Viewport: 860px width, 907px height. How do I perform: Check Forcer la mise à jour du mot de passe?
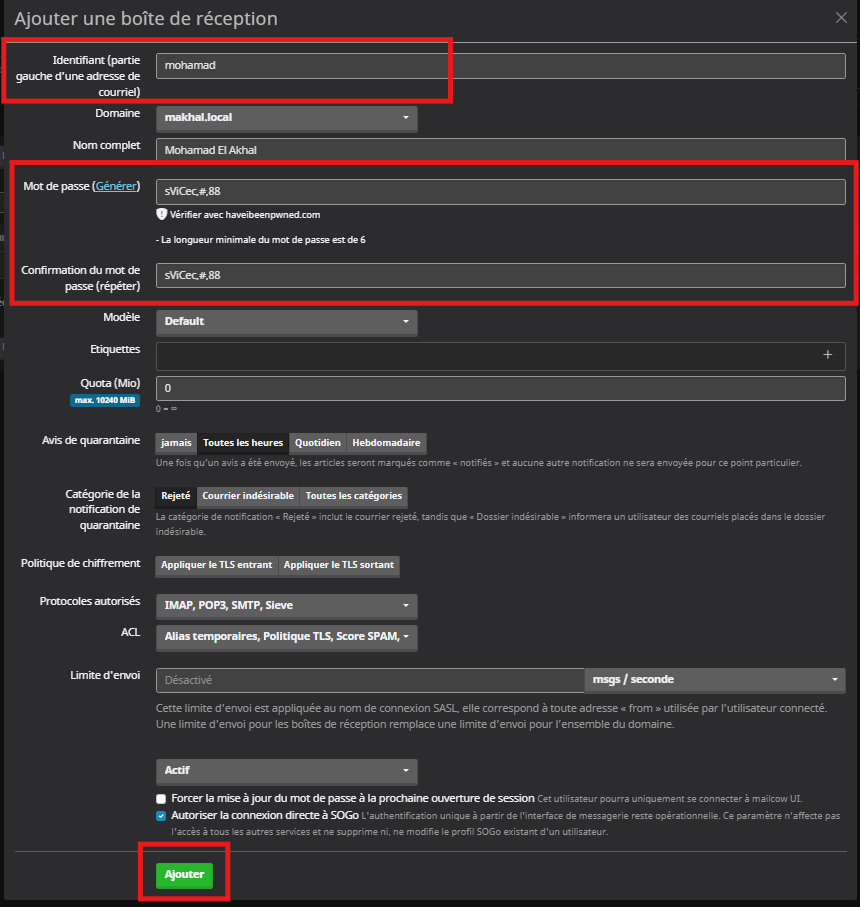point(161,799)
